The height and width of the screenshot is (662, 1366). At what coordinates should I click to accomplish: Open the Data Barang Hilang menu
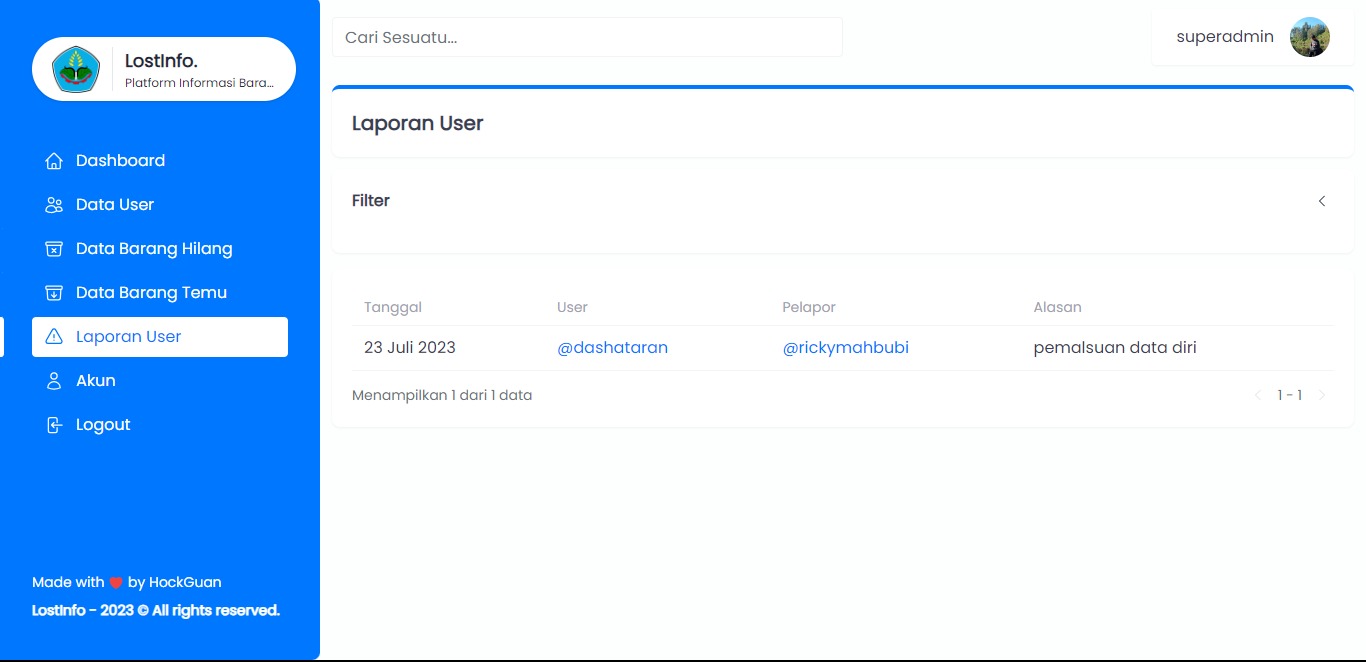154,249
